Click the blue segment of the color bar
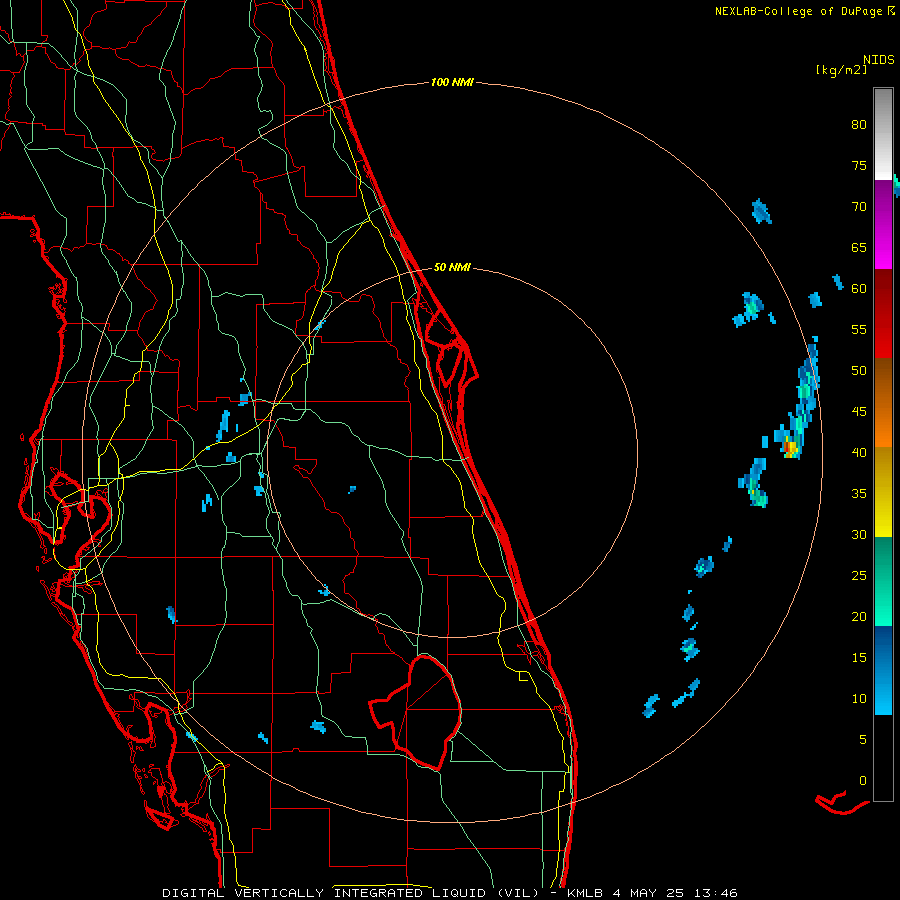Viewport: 900px width, 900px height. 883,670
